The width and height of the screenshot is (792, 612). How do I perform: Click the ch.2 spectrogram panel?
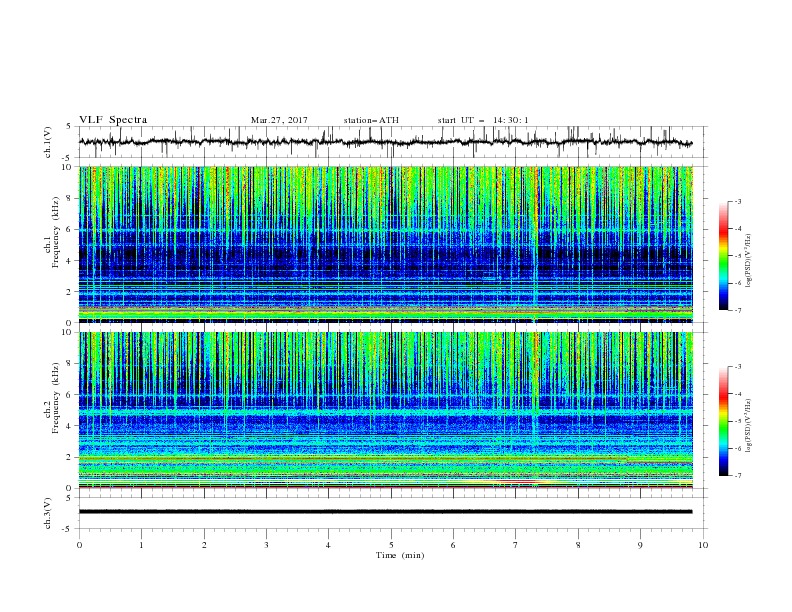(x=386, y=410)
